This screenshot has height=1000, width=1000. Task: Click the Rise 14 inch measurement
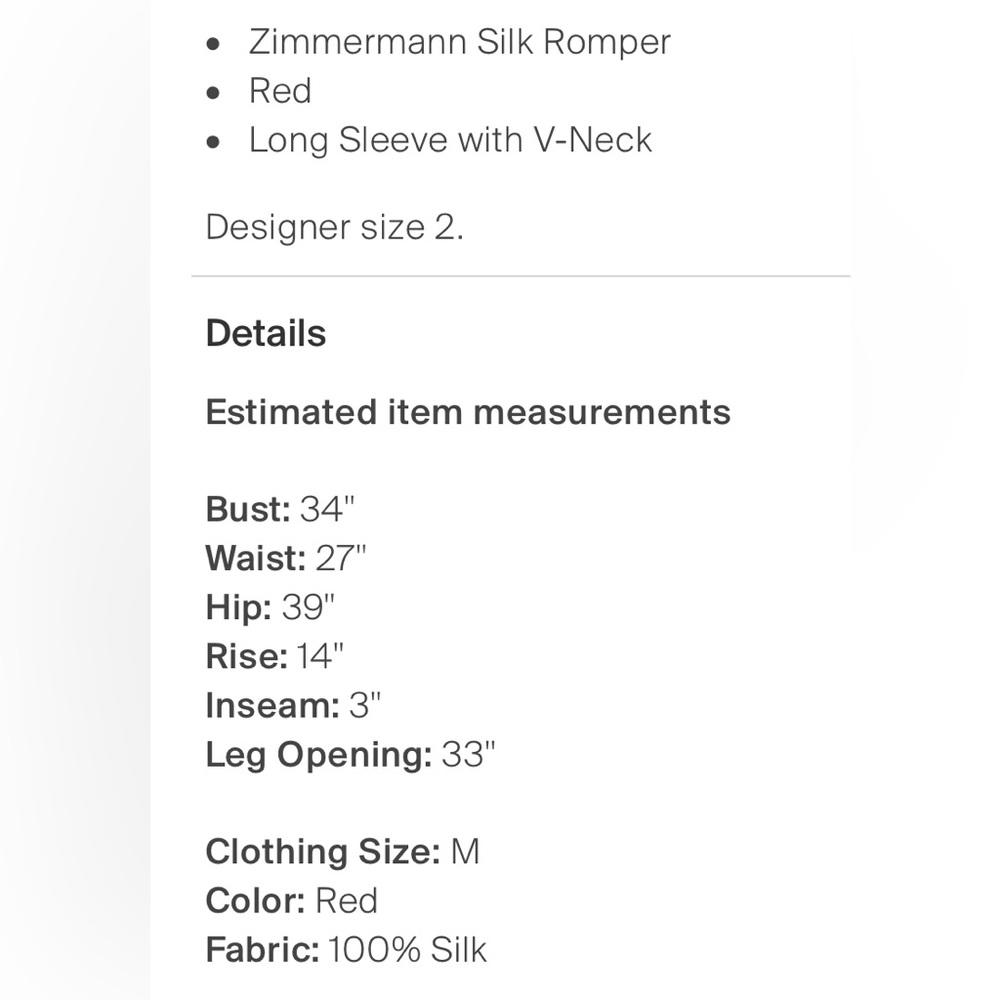point(274,656)
